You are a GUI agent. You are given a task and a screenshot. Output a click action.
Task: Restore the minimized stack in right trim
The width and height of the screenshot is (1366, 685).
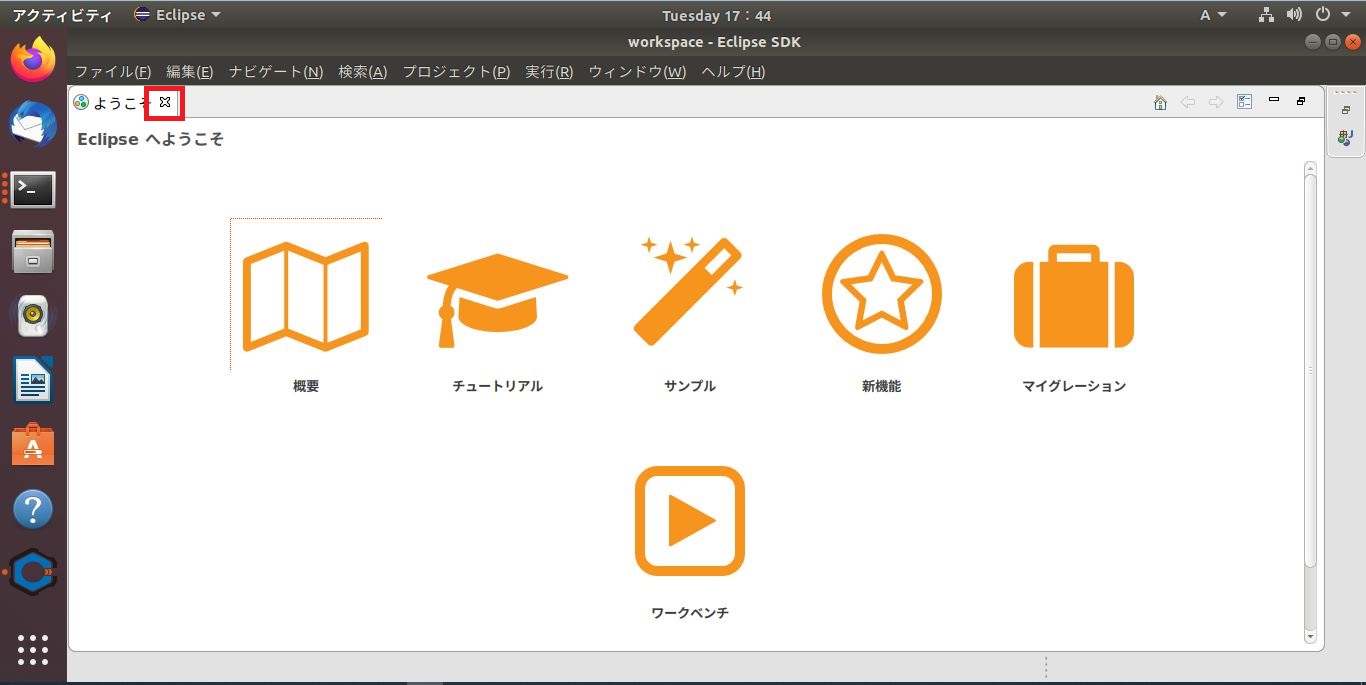click(x=1345, y=110)
